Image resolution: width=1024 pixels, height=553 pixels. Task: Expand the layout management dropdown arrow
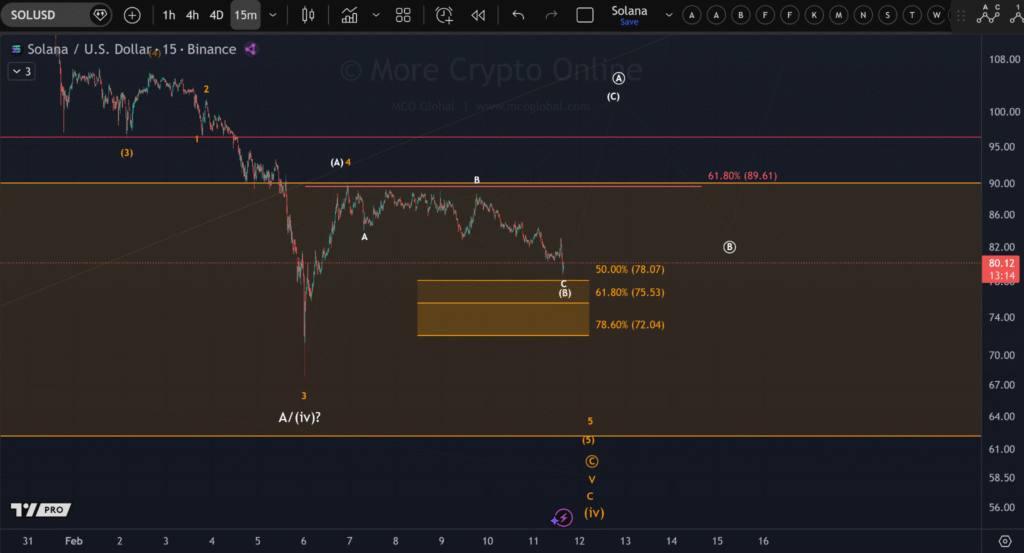point(669,15)
